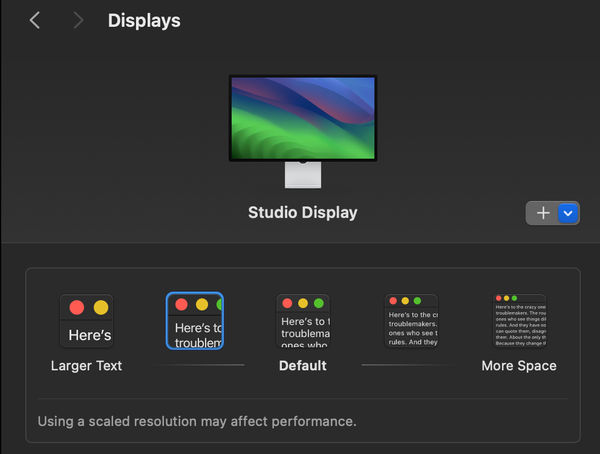
Task: Click the plus add display button
Action: tap(543, 213)
